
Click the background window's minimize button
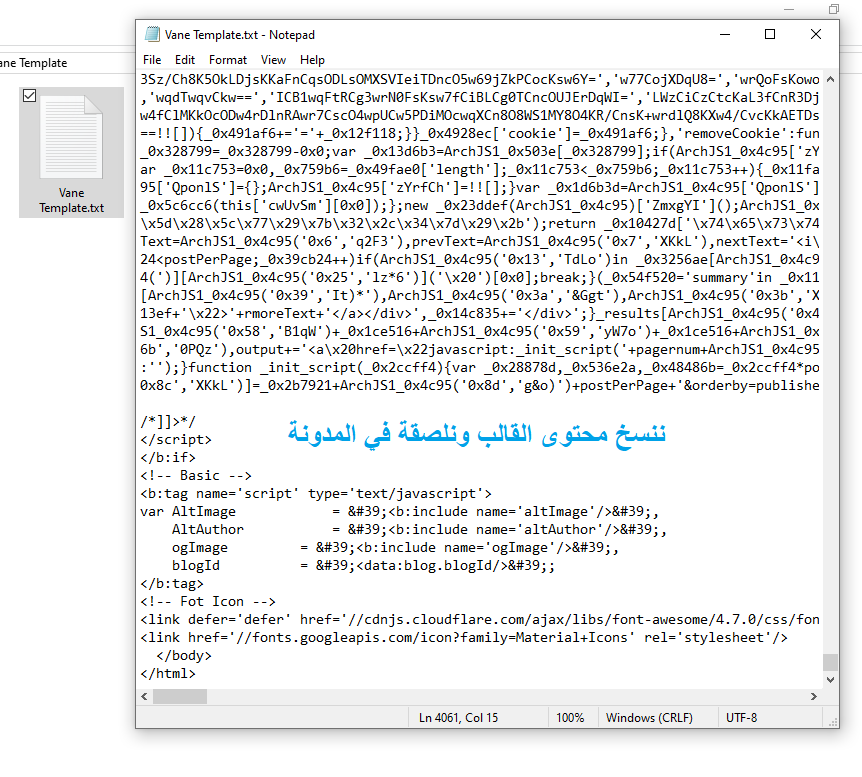pos(789,9)
